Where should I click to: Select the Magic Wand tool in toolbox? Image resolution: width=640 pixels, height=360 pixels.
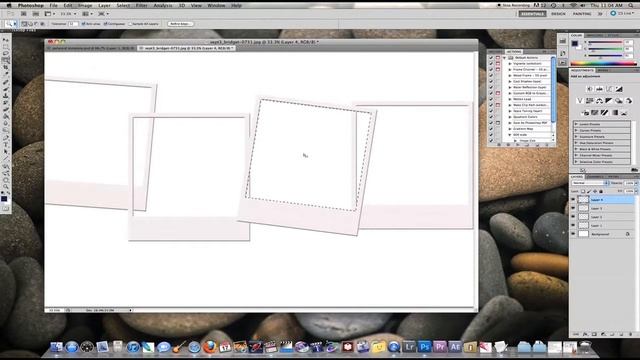[x=6, y=61]
